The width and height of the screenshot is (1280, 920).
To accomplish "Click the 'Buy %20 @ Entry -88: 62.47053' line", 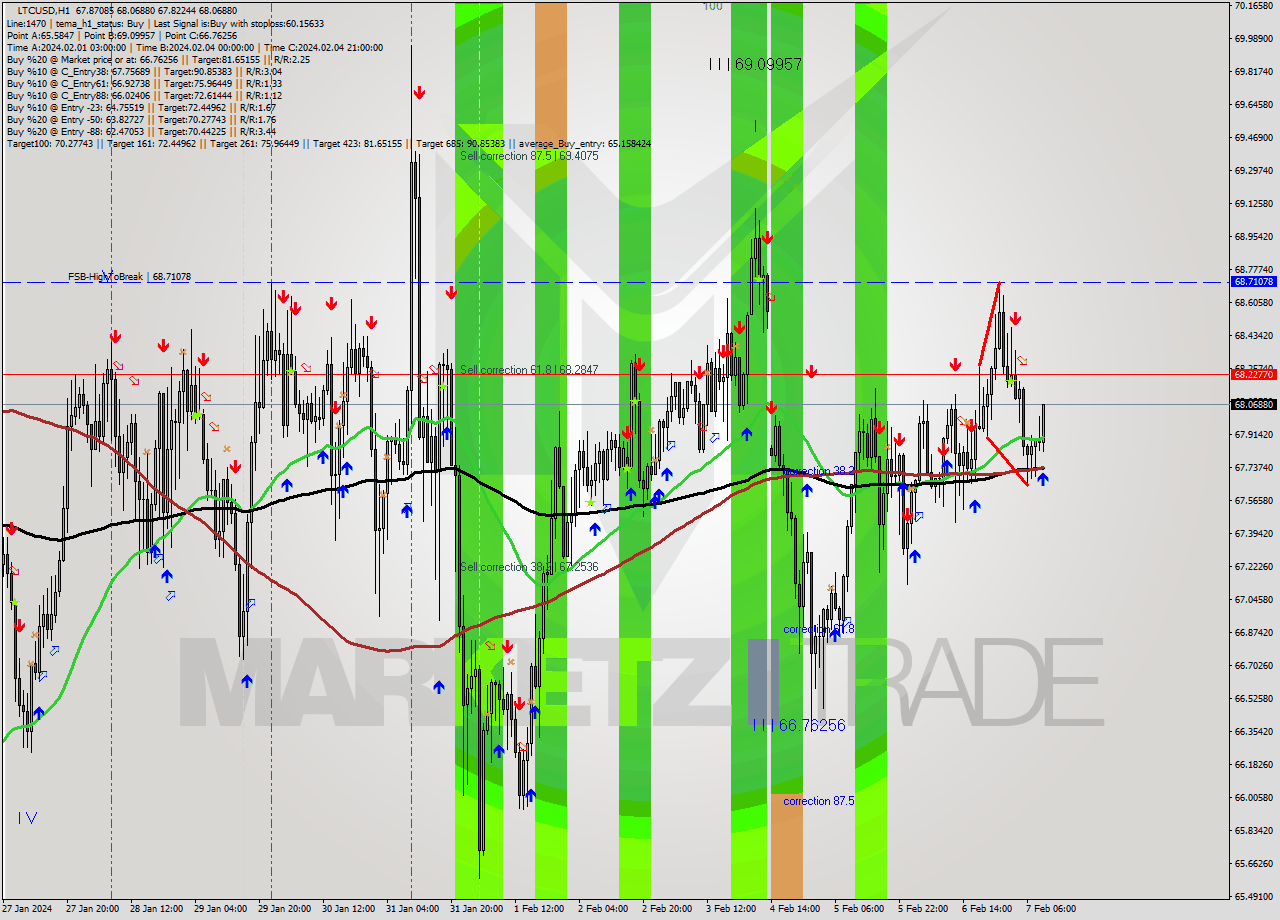I will [141, 131].
